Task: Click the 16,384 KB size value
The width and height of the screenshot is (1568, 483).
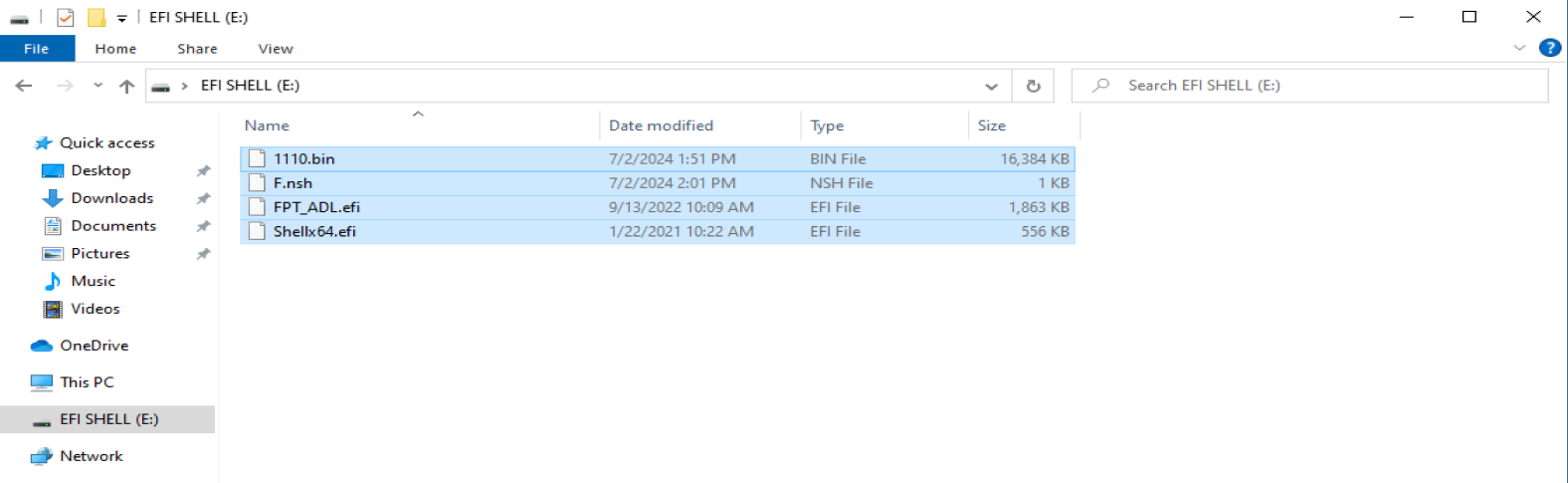Action: tap(1035, 158)
